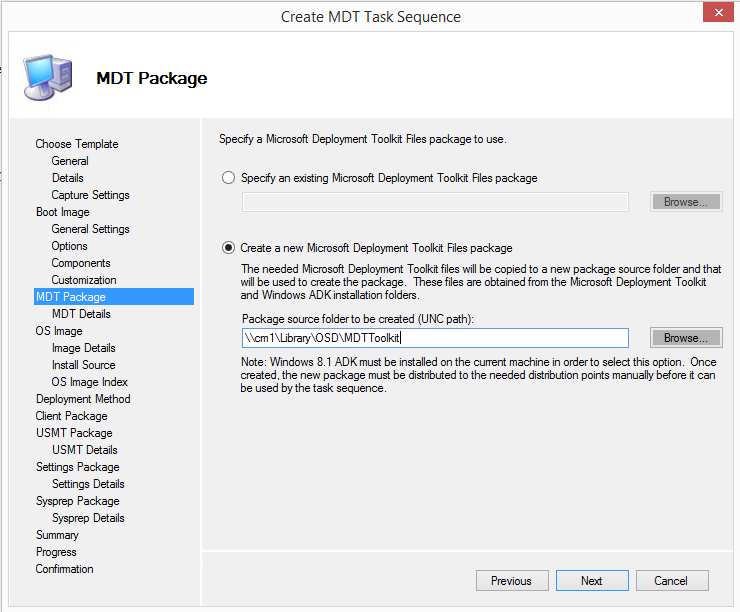This screenshot has height=612, width=740.
Task: Click Browse for existing package field
Action: click(x=686, y=202)
